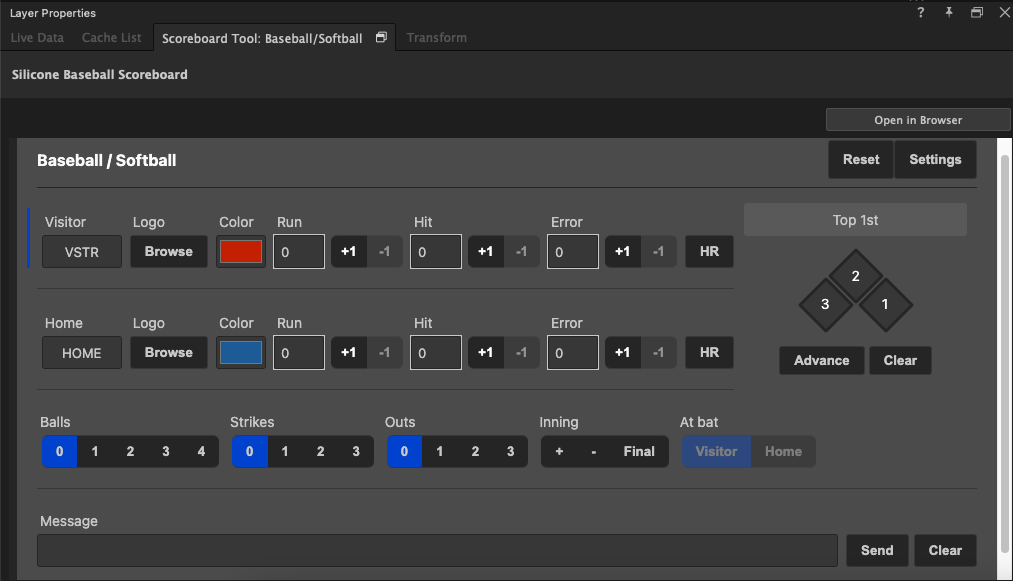1013x581 pixels.
Task: Set strikes count to 2
Action: [319, 451]
